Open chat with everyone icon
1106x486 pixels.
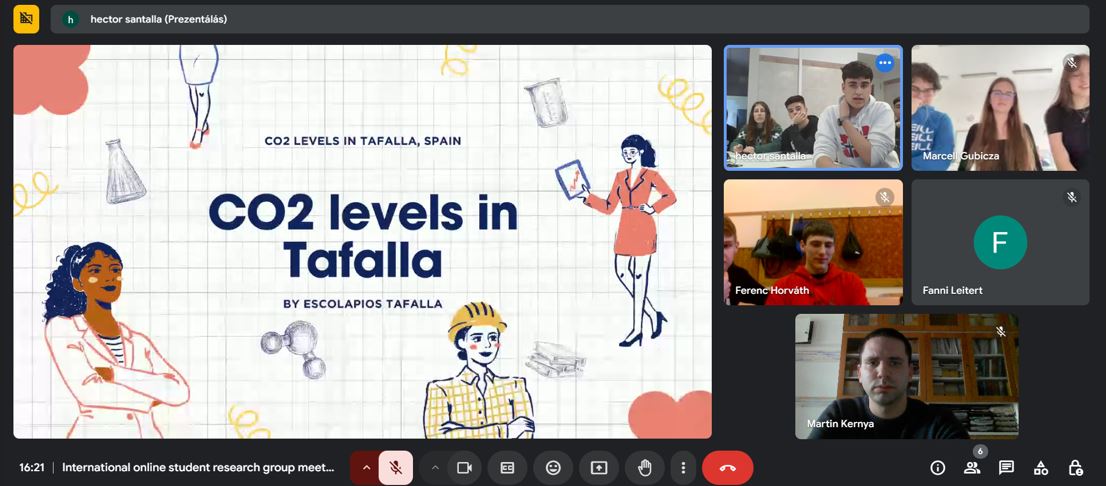[1007, 468]
